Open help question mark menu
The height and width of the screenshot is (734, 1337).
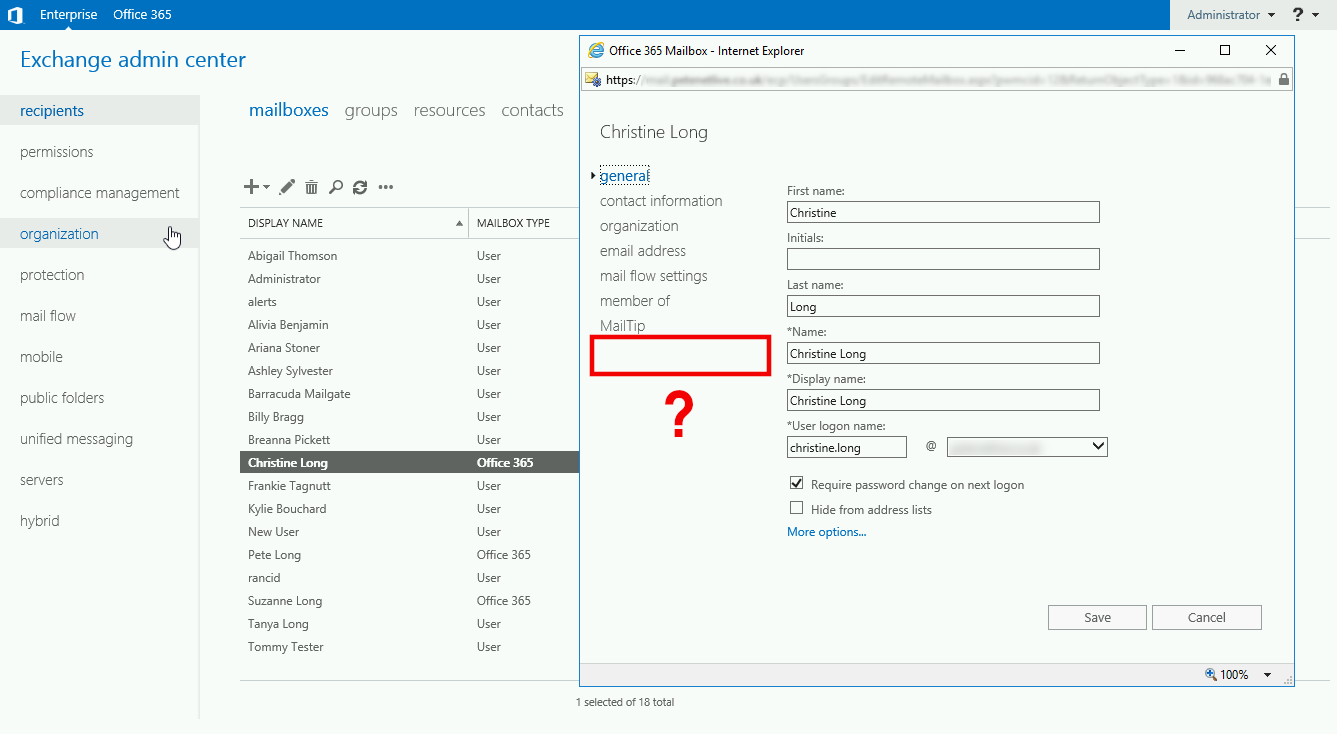[x=1298, y=15]
